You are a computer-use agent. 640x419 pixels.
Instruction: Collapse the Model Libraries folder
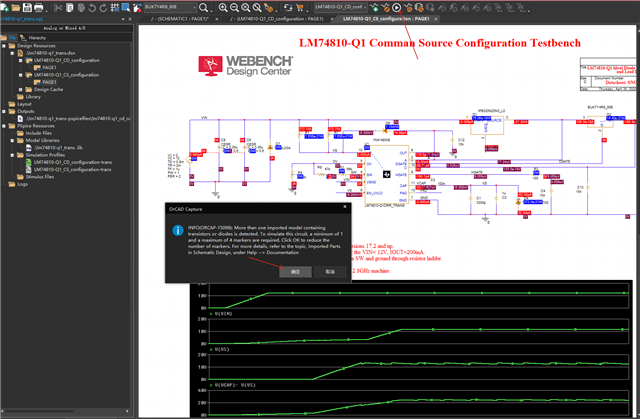pyautogui.click(x=12, y=140)
